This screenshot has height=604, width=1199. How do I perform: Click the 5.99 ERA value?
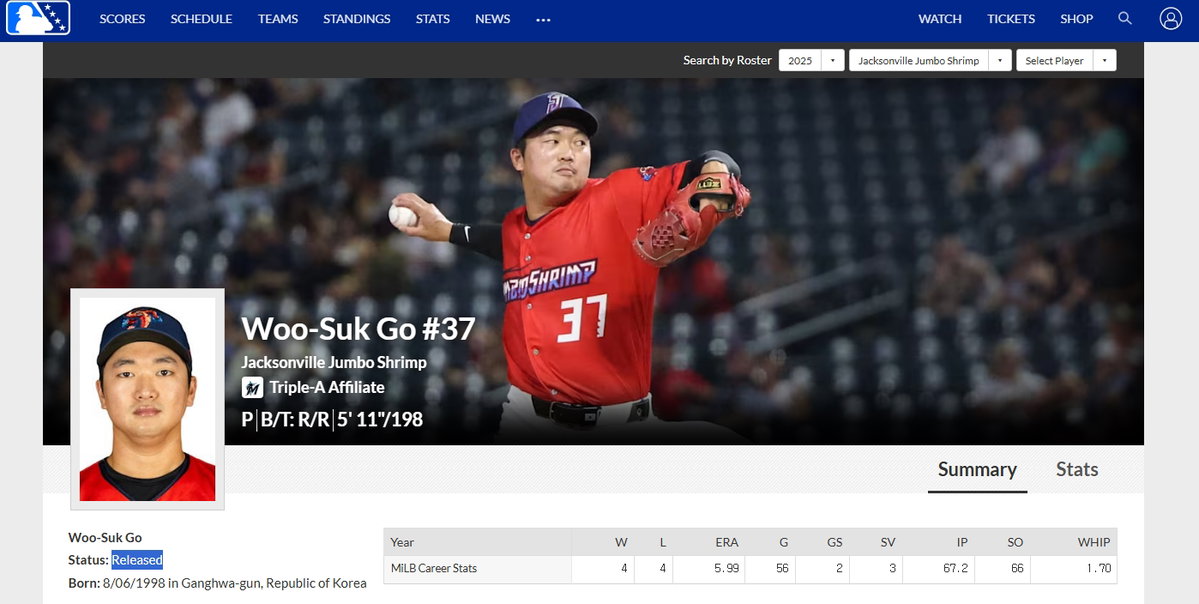point(726,569)
